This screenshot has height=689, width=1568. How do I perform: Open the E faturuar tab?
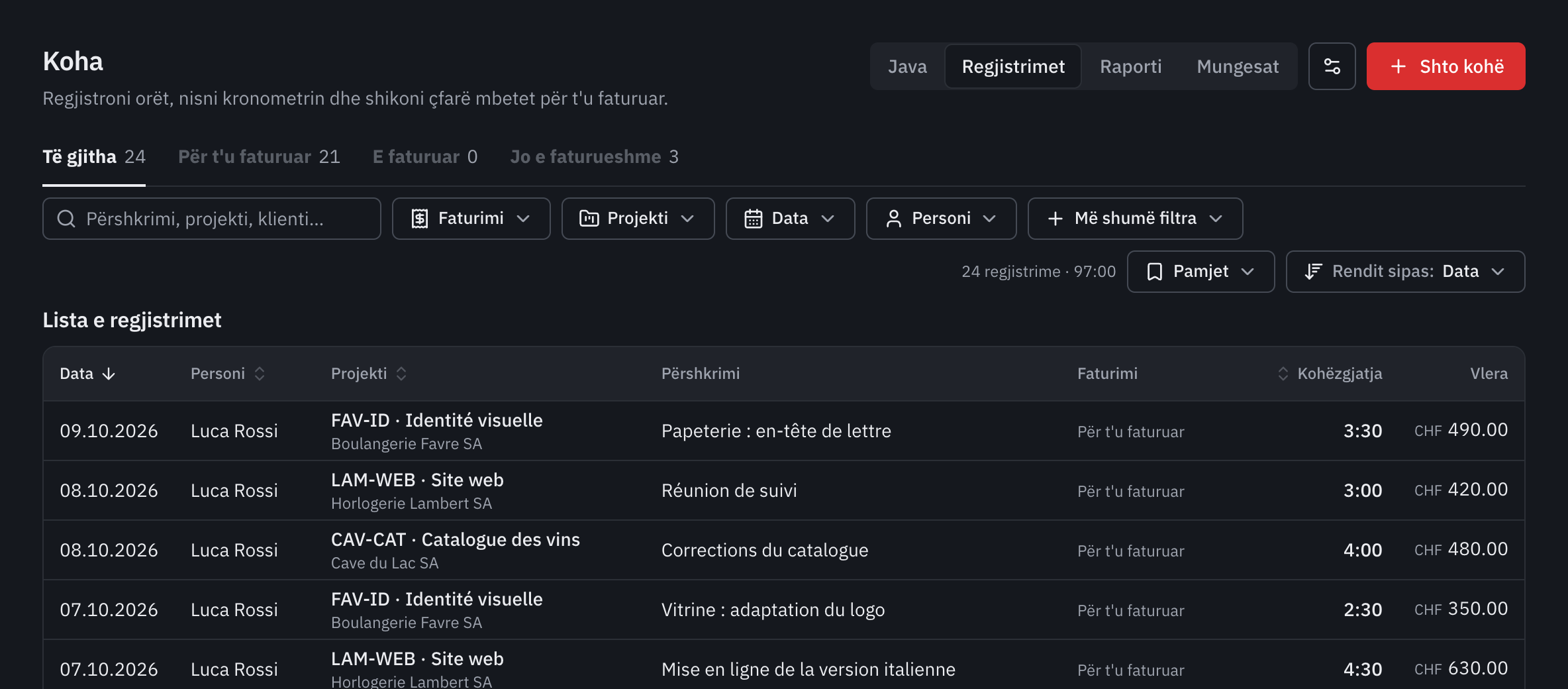(425, 157)
